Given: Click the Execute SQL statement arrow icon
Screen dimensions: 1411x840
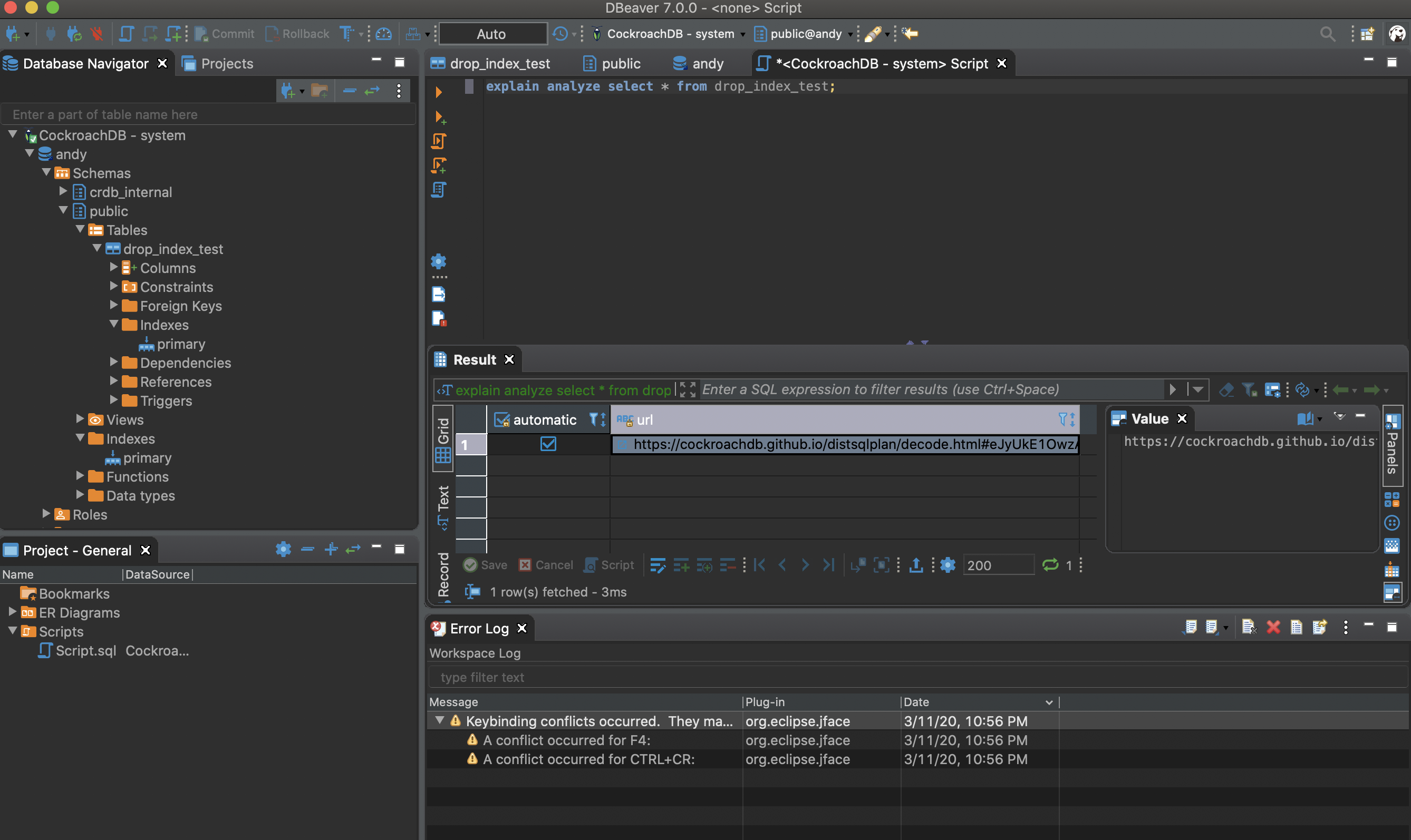Looking at the screenshot, I should [438, 92].
